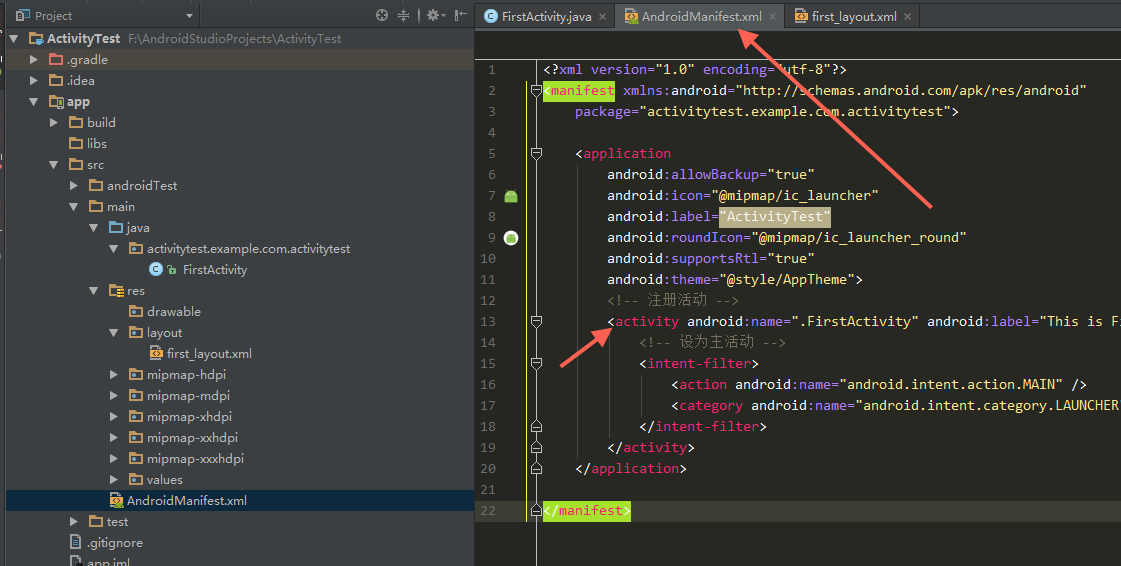The height and width of the screenshot is (566, 1121).
Task: Expand the .idea folder
Action: [34, 81]
